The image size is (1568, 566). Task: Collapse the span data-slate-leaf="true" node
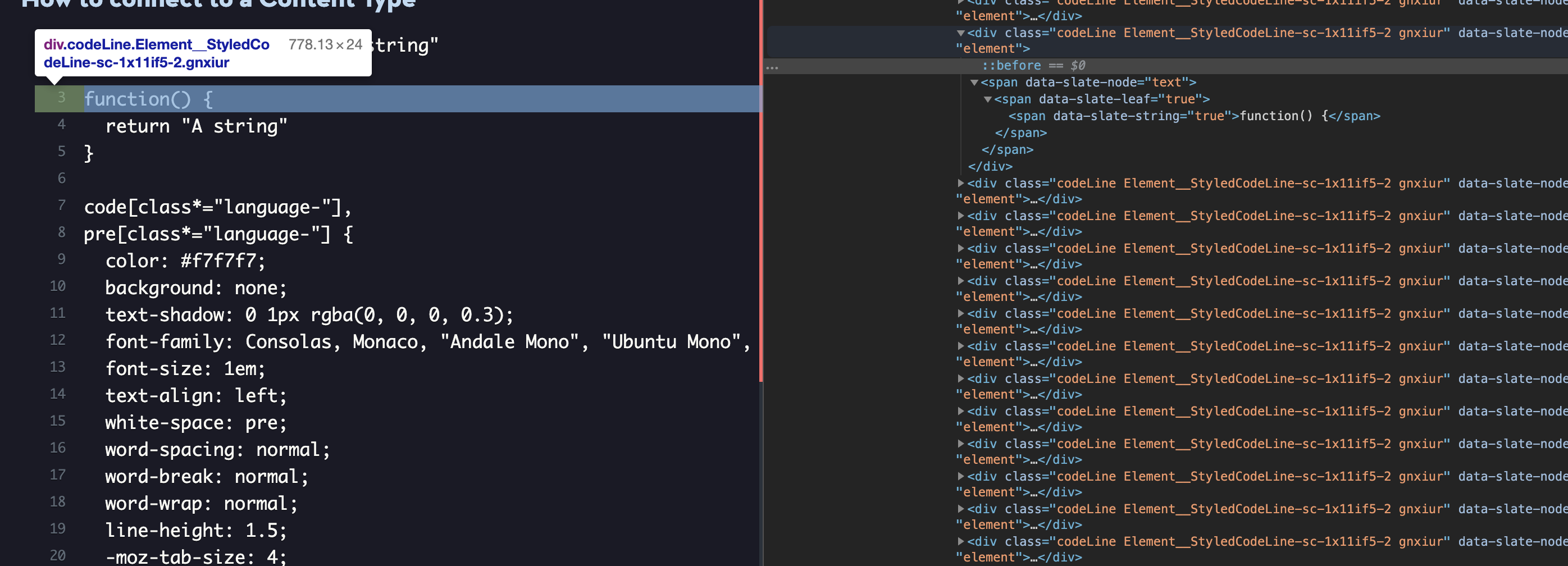987,99
